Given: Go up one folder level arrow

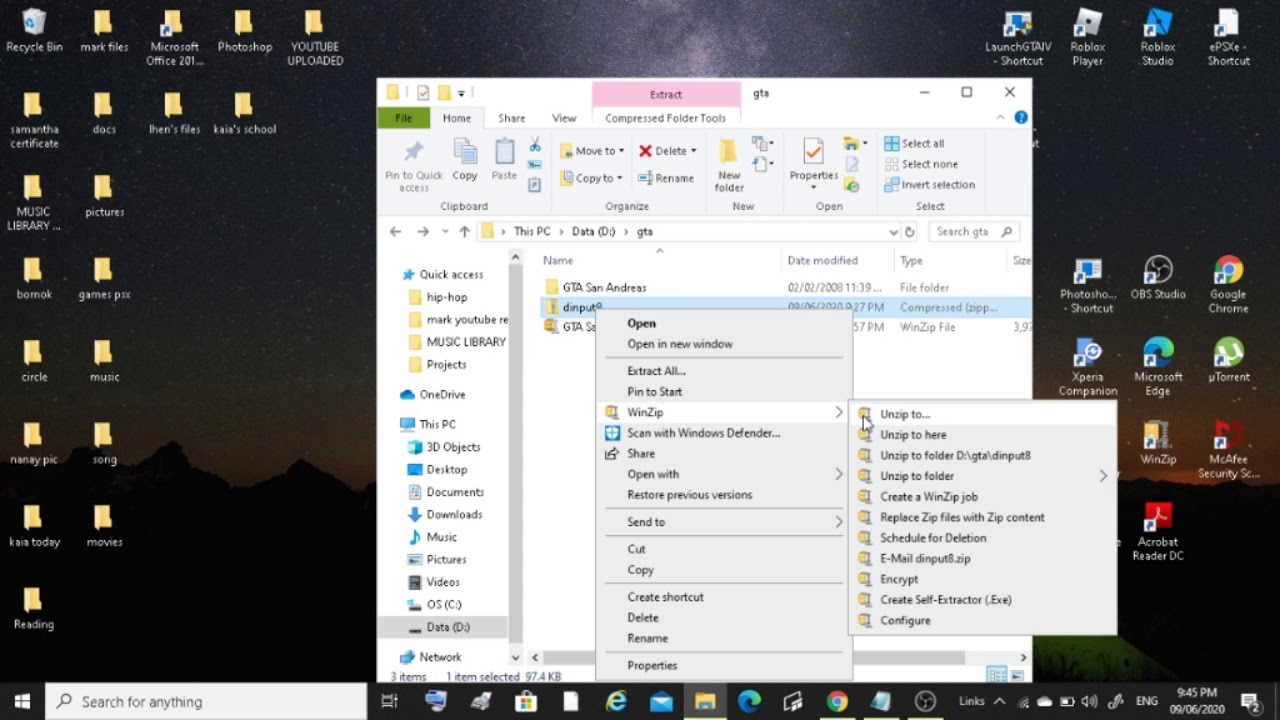Looking at the screenshot, I should [x=464, y=231].
